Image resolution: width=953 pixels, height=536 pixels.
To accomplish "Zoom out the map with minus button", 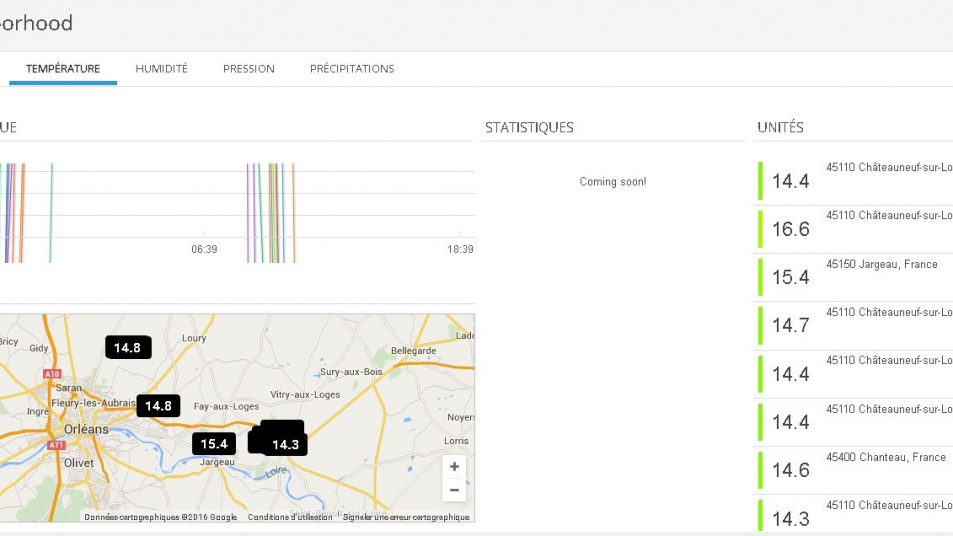I will tap(454, 490).
